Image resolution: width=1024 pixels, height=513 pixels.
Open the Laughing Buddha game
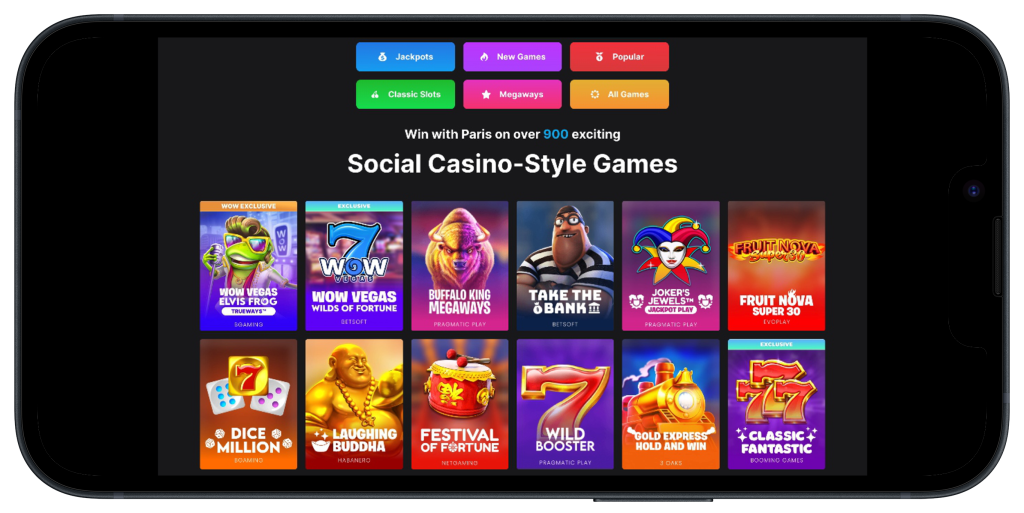[354, 404]
